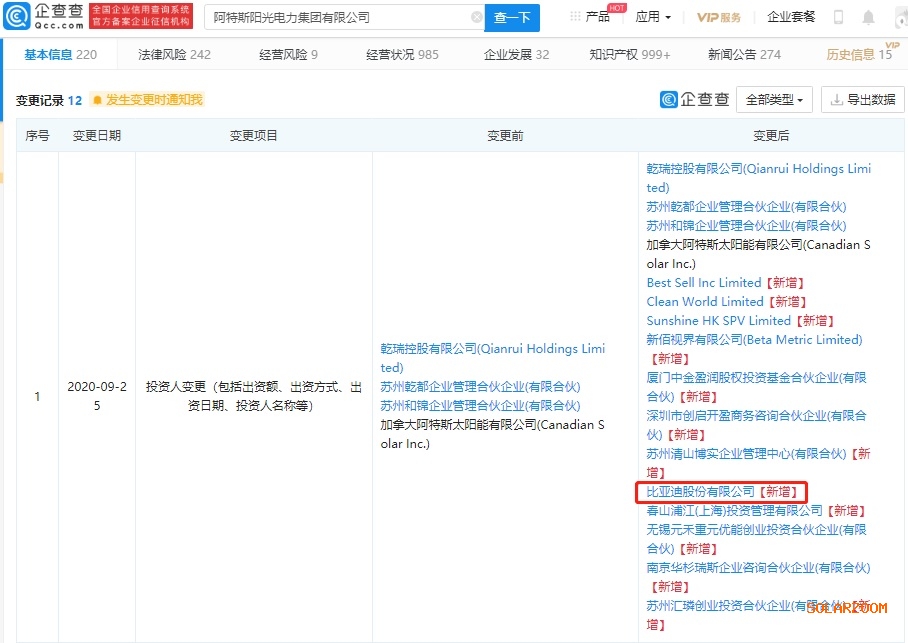Click the 序号 column header

[37, 136]
